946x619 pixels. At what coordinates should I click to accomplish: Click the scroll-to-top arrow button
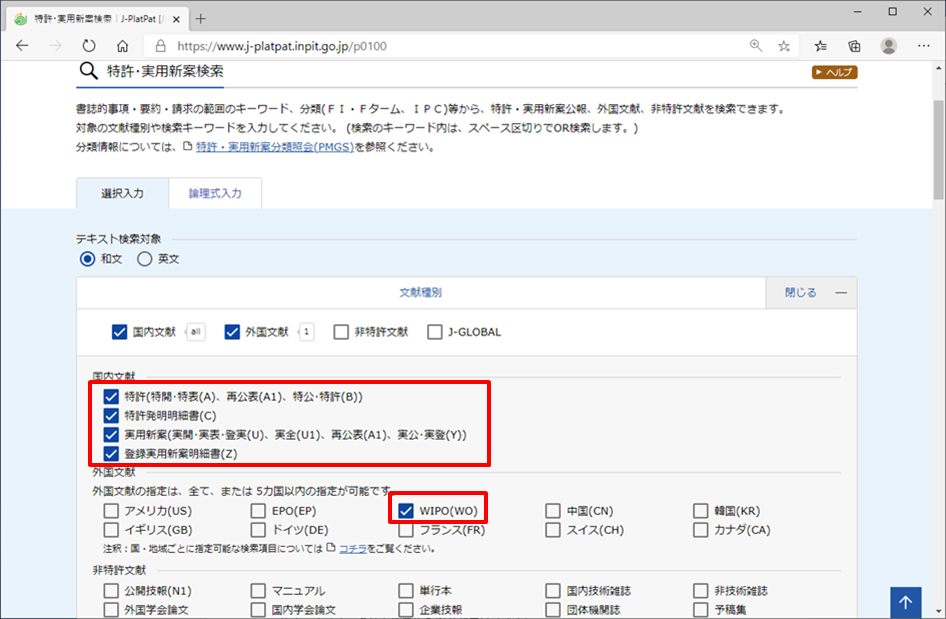(x=905, y=602)
